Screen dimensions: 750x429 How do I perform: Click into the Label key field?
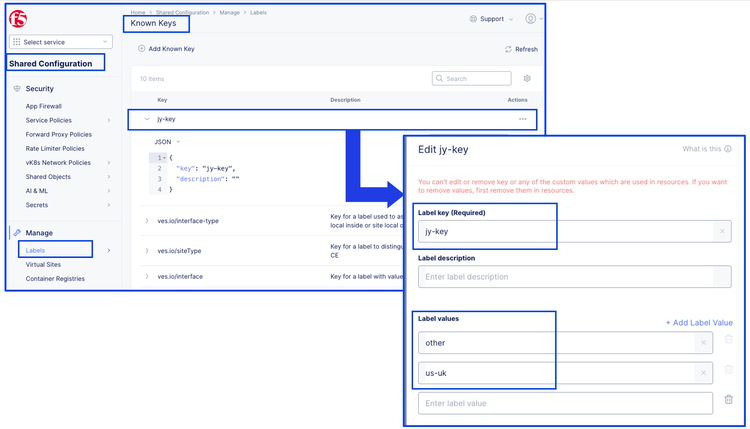point(574,231)
